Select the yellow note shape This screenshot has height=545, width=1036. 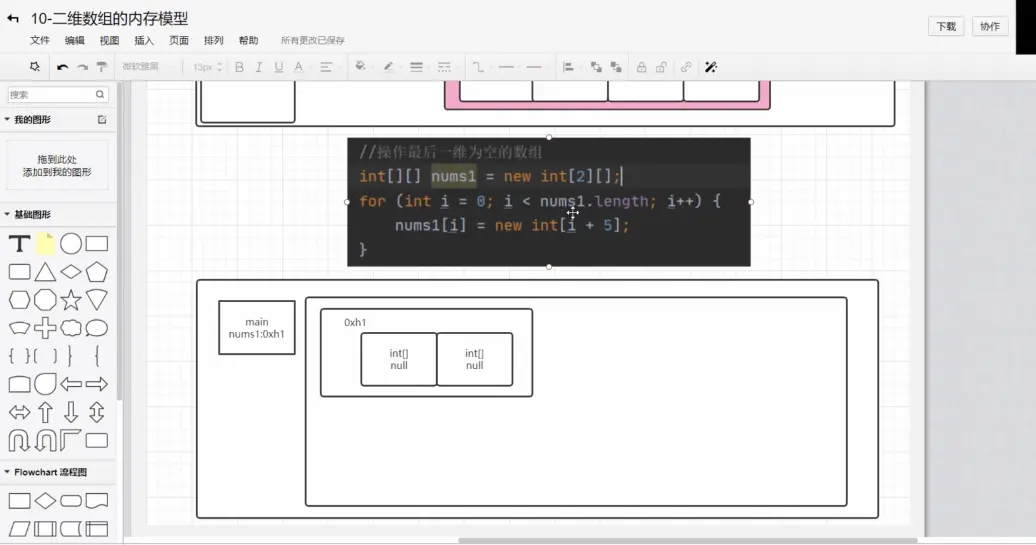[45, 244]
